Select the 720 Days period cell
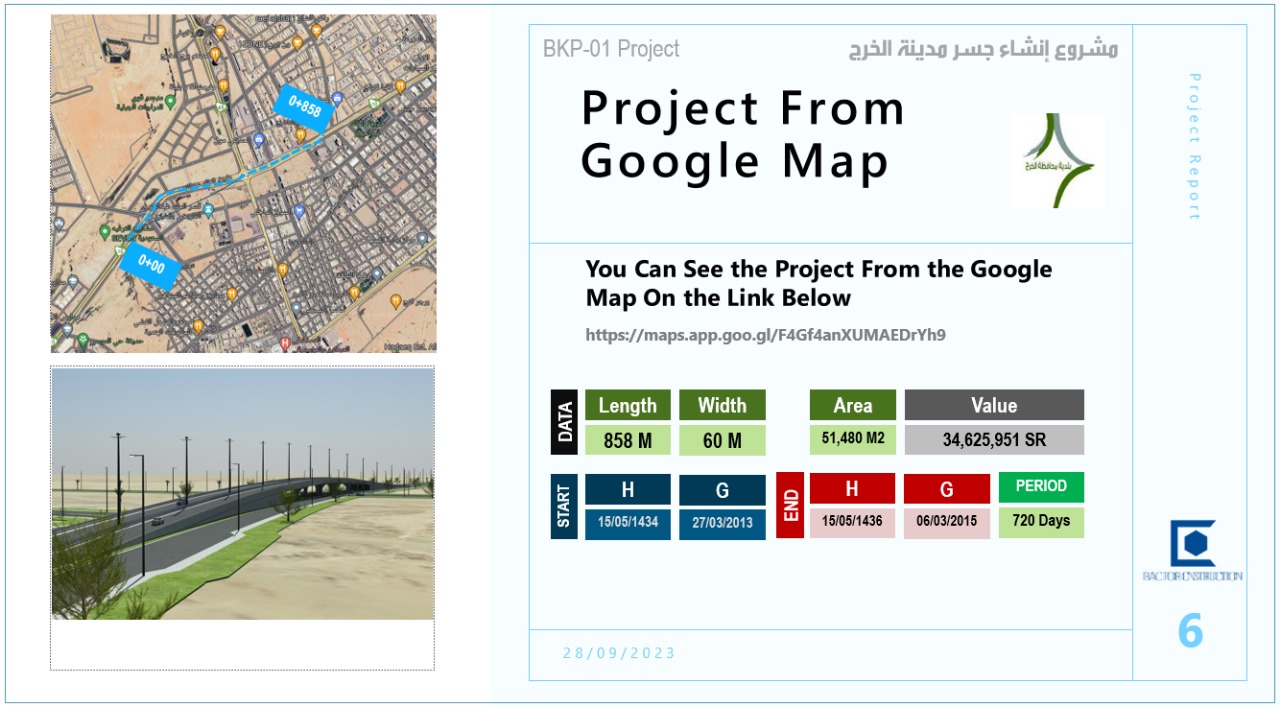 click(x=1041, y=522)
